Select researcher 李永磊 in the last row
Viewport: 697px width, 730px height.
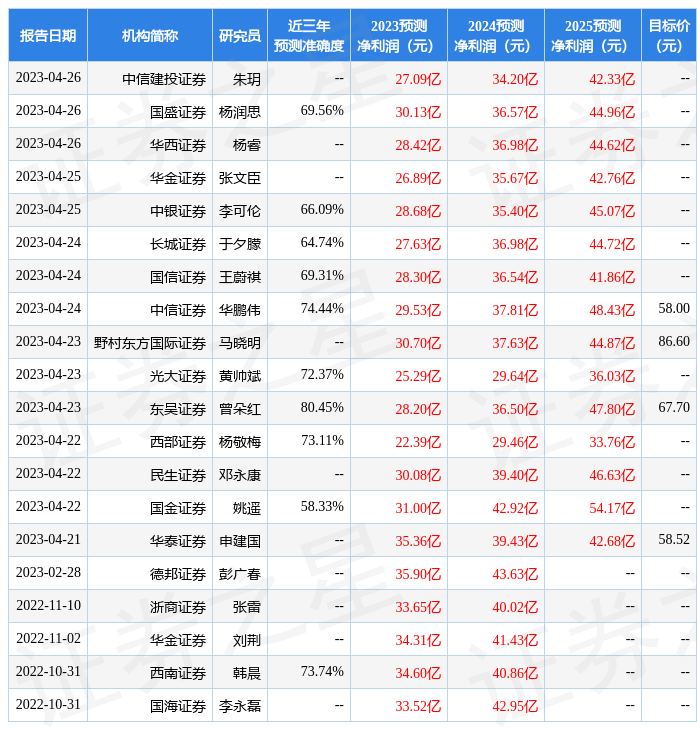[240, 706]
